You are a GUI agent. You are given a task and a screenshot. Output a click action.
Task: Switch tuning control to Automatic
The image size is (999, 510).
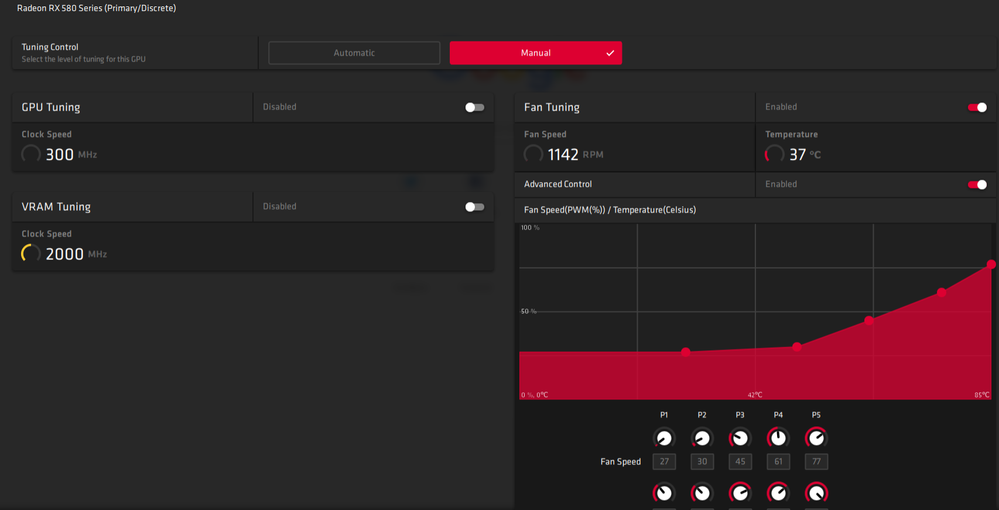click(x=354, y=53)
